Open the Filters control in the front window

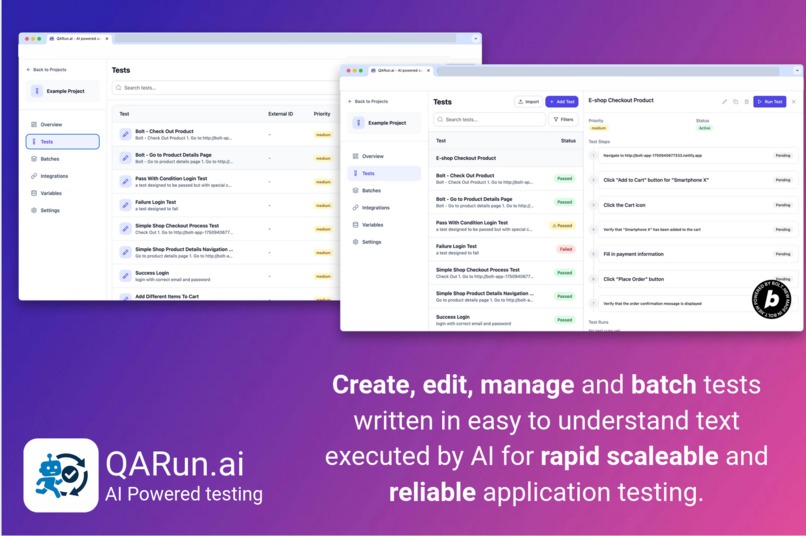pos(563,119)
